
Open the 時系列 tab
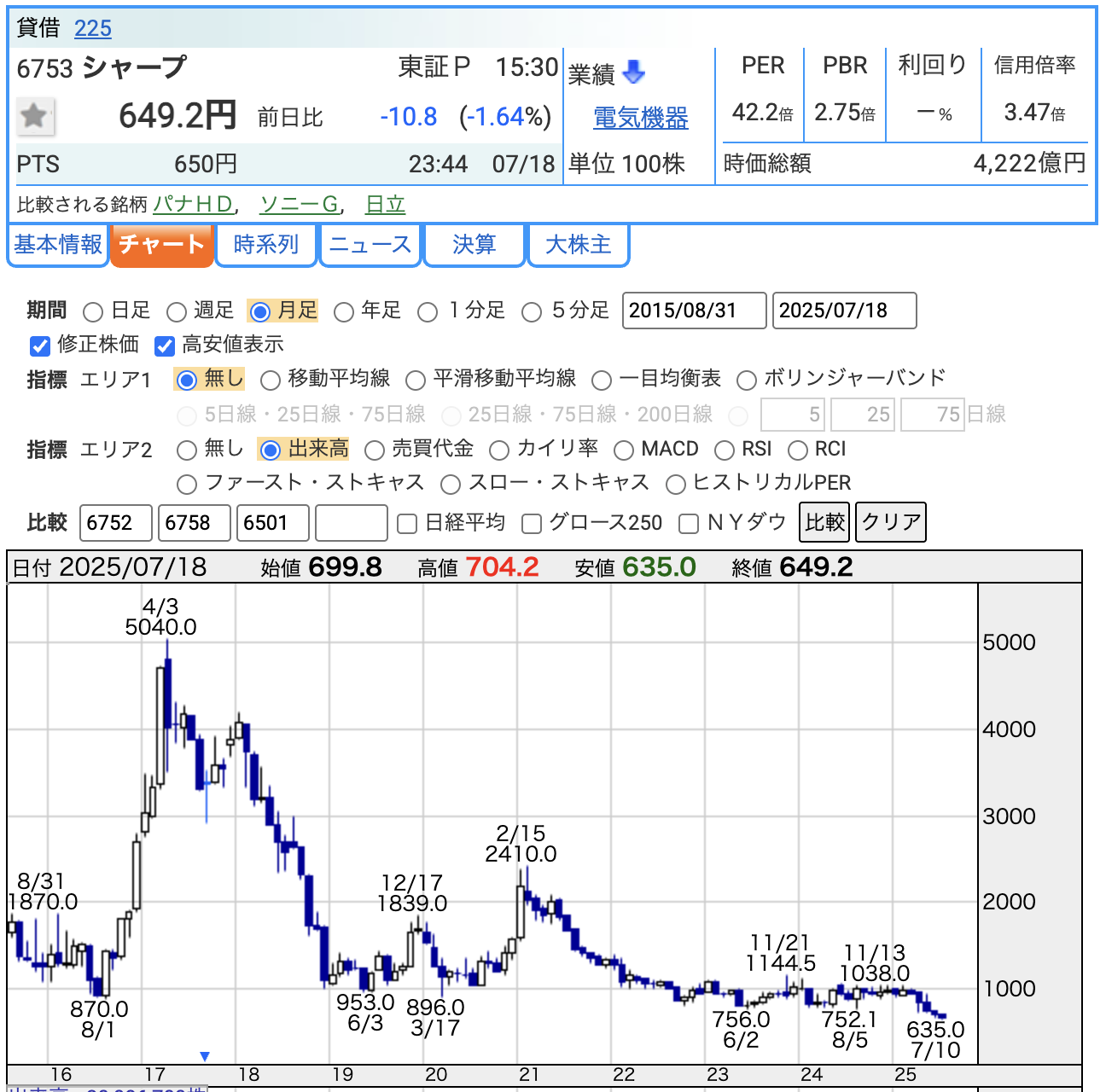(265, 246)
